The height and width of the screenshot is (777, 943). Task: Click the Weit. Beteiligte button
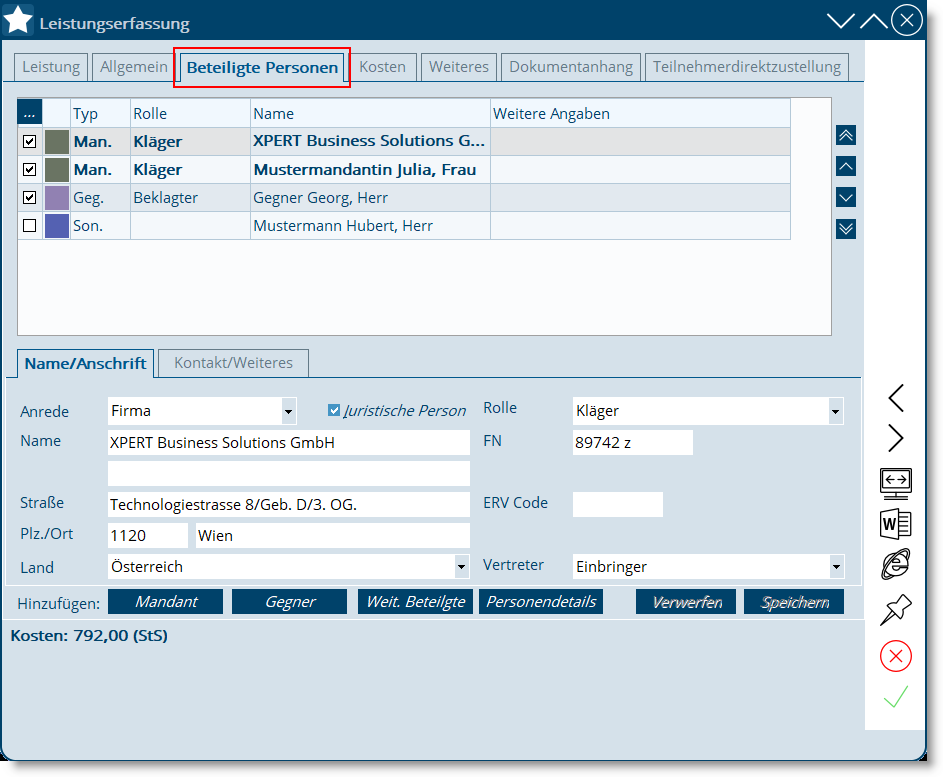(x=416, y=602)
